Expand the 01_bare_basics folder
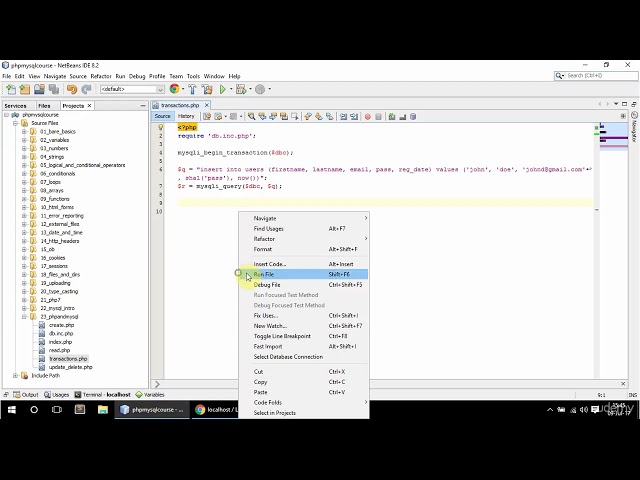Viewport: 640px width, 480px height. (x=24, y=131)
